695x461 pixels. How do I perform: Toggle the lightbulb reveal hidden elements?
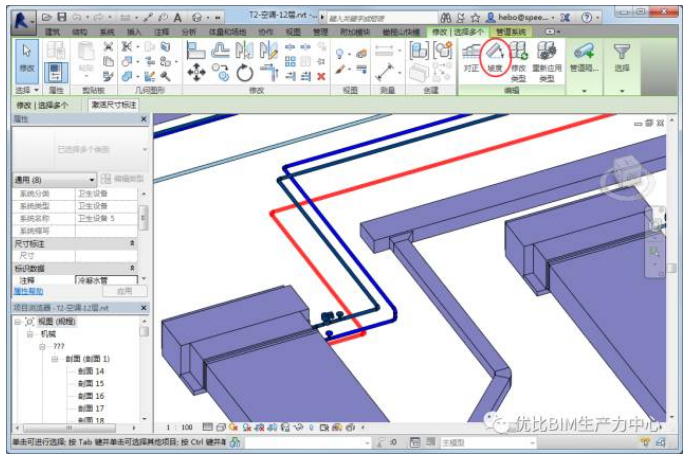pyautogui.click(x=311, y=427)
